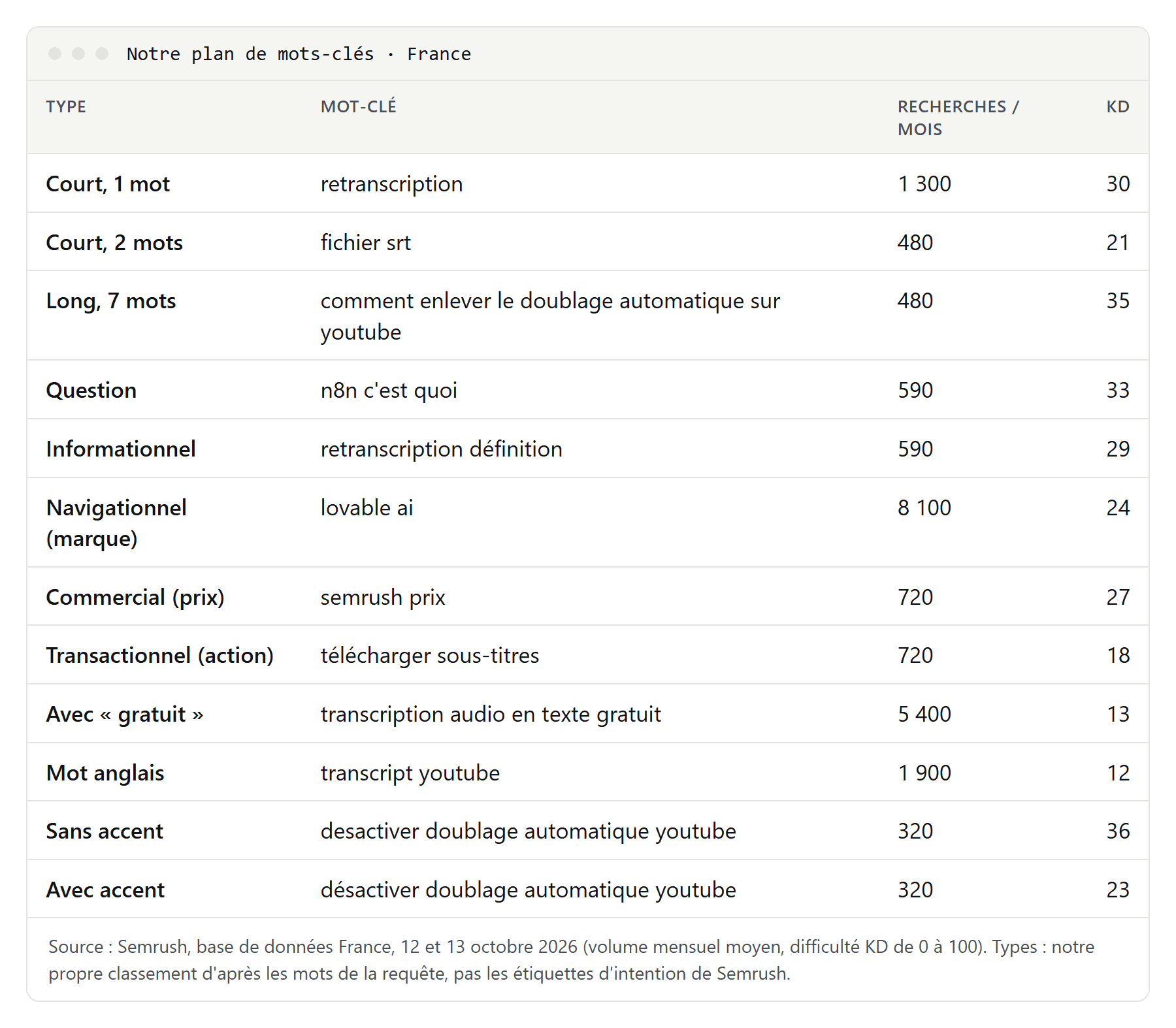Select 'desactiver doublage automatique youtube' without accent
This screenshot has width=1176, height=1028.
(528, 831)
